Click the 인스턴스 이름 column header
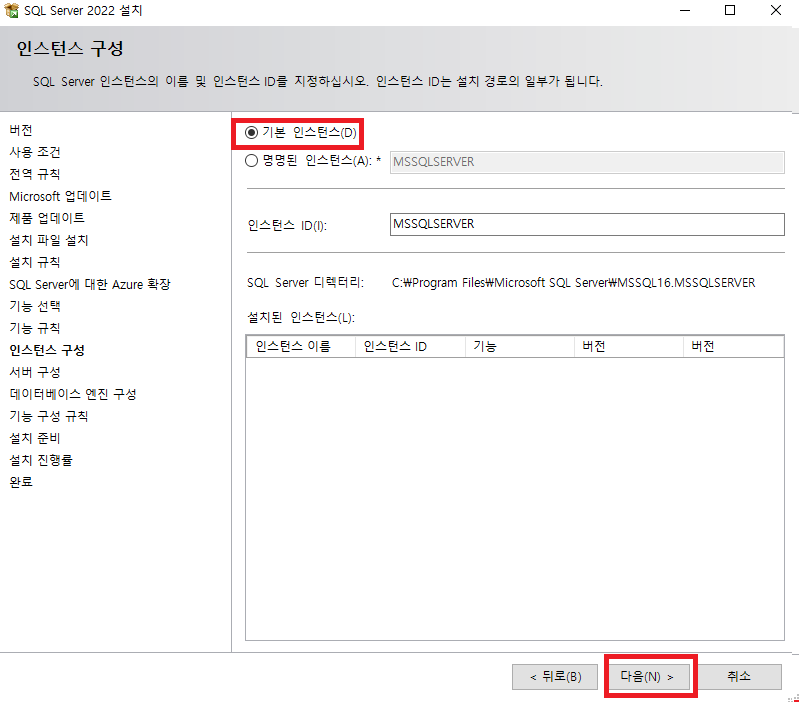The width and height of the screenshot is (799, 702). tap(301, 346)
